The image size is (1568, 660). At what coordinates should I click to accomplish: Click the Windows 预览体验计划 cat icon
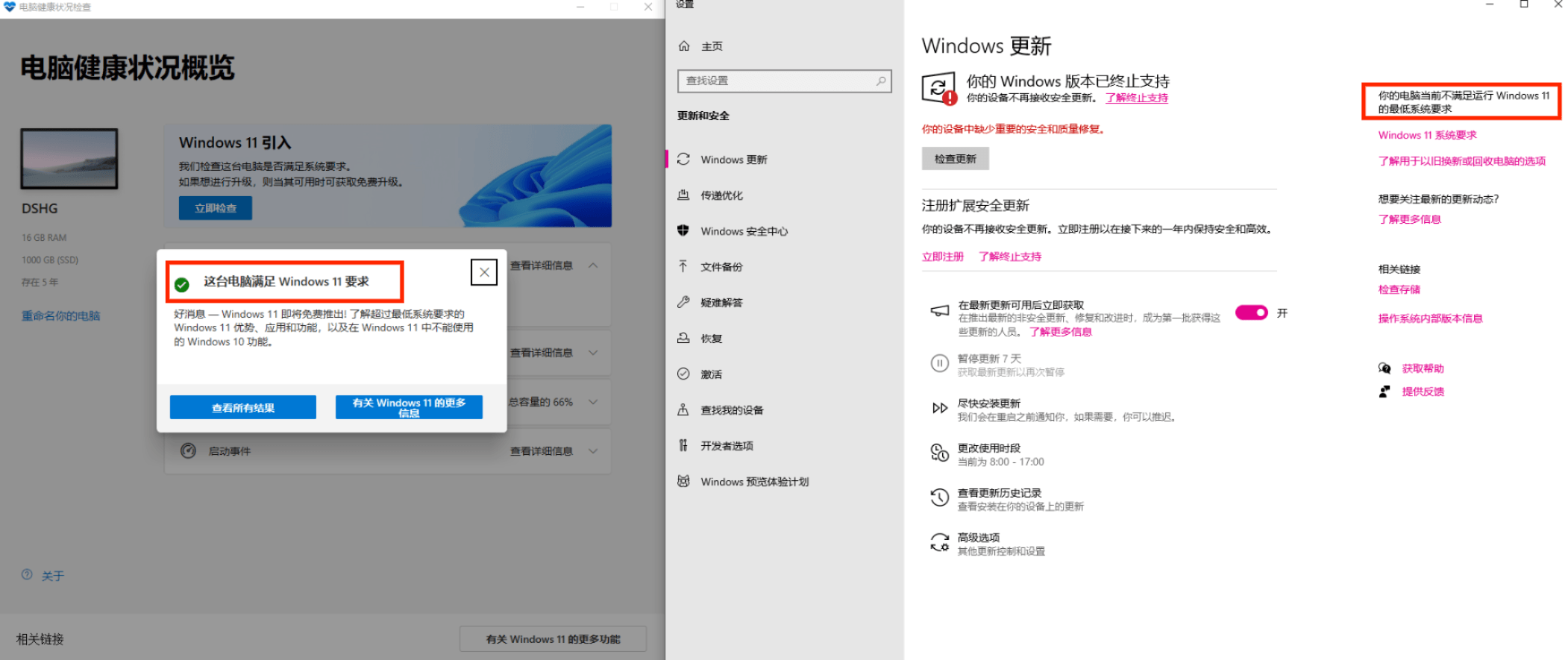coord(683,481)
